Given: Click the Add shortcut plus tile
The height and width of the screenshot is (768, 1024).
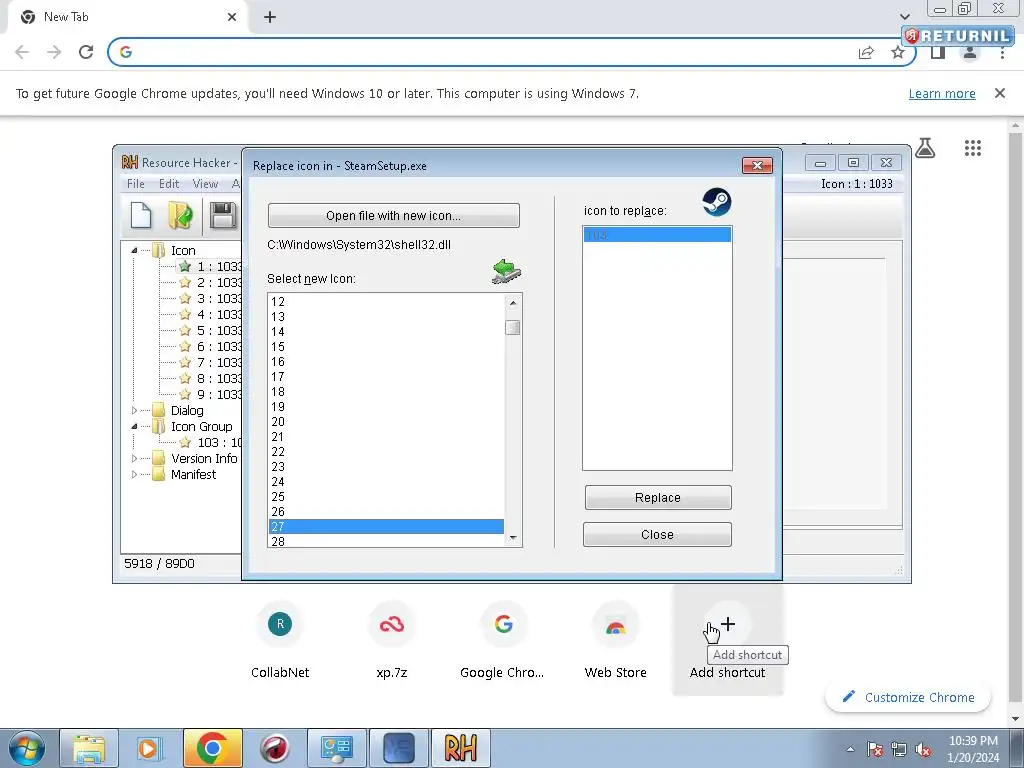Looking at the screenshot, I should (728, 640).
